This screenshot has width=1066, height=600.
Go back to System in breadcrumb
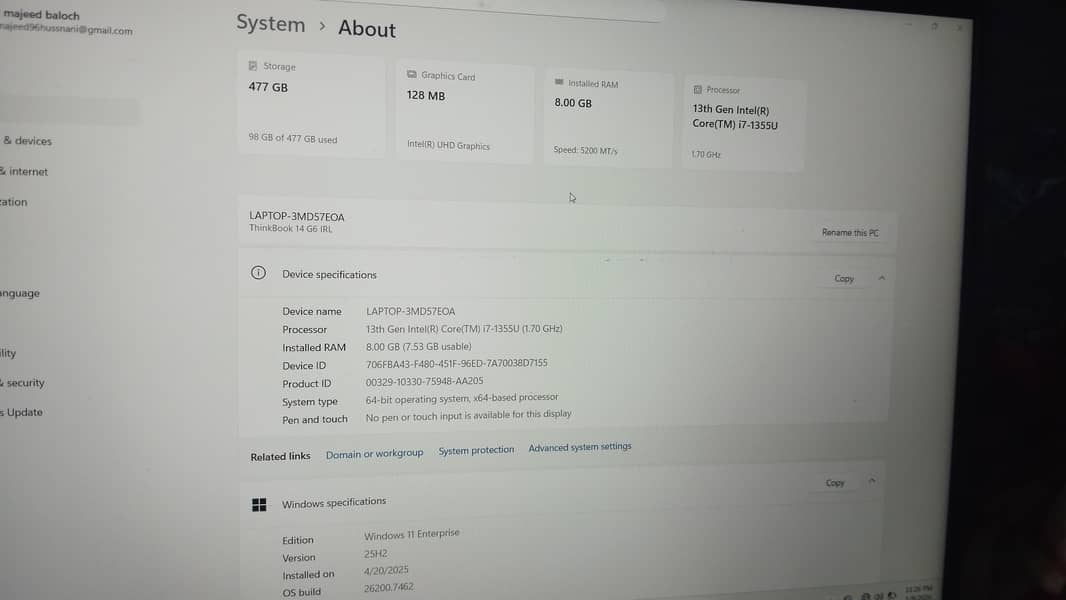[x=271, y=23]
